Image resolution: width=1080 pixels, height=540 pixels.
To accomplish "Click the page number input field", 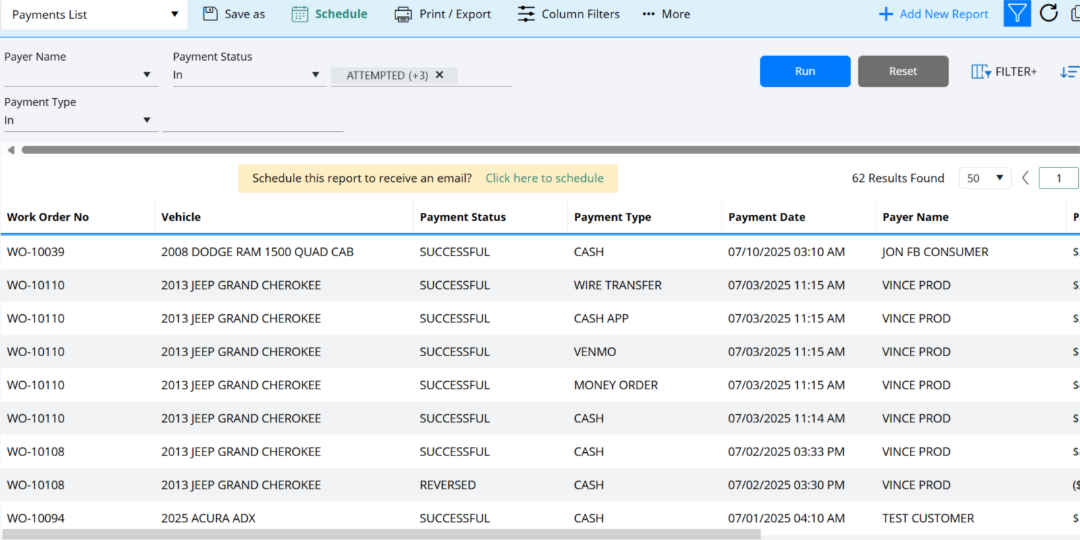I will point(1059,178).
